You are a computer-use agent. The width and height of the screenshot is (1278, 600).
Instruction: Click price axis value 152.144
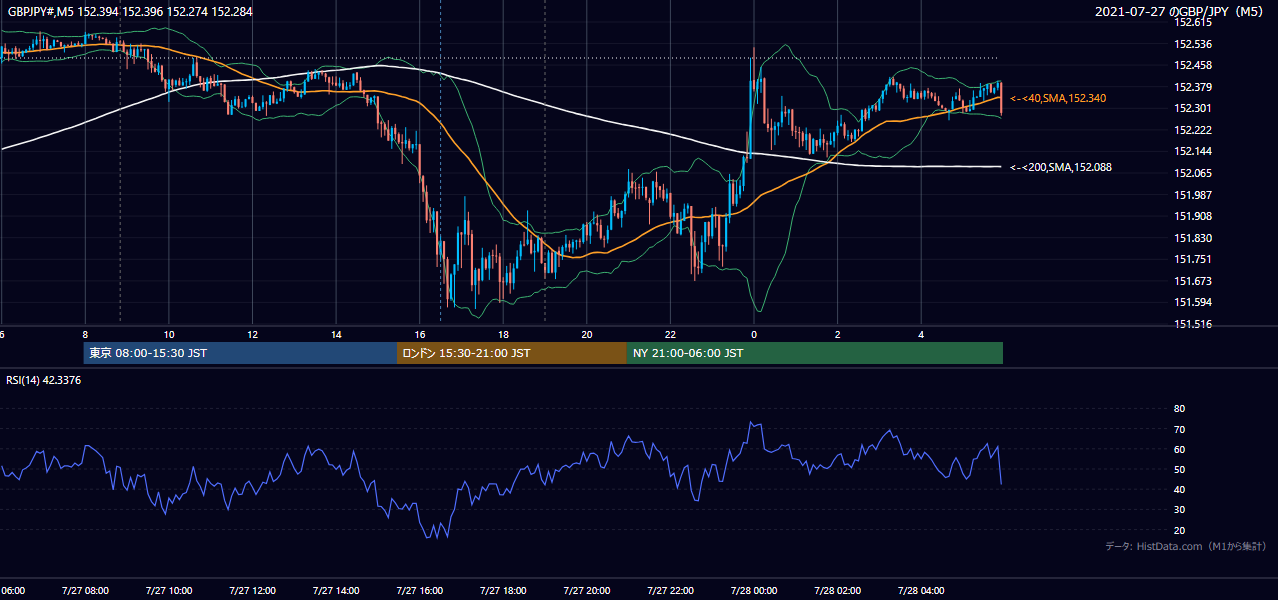tap(1192, 151)
